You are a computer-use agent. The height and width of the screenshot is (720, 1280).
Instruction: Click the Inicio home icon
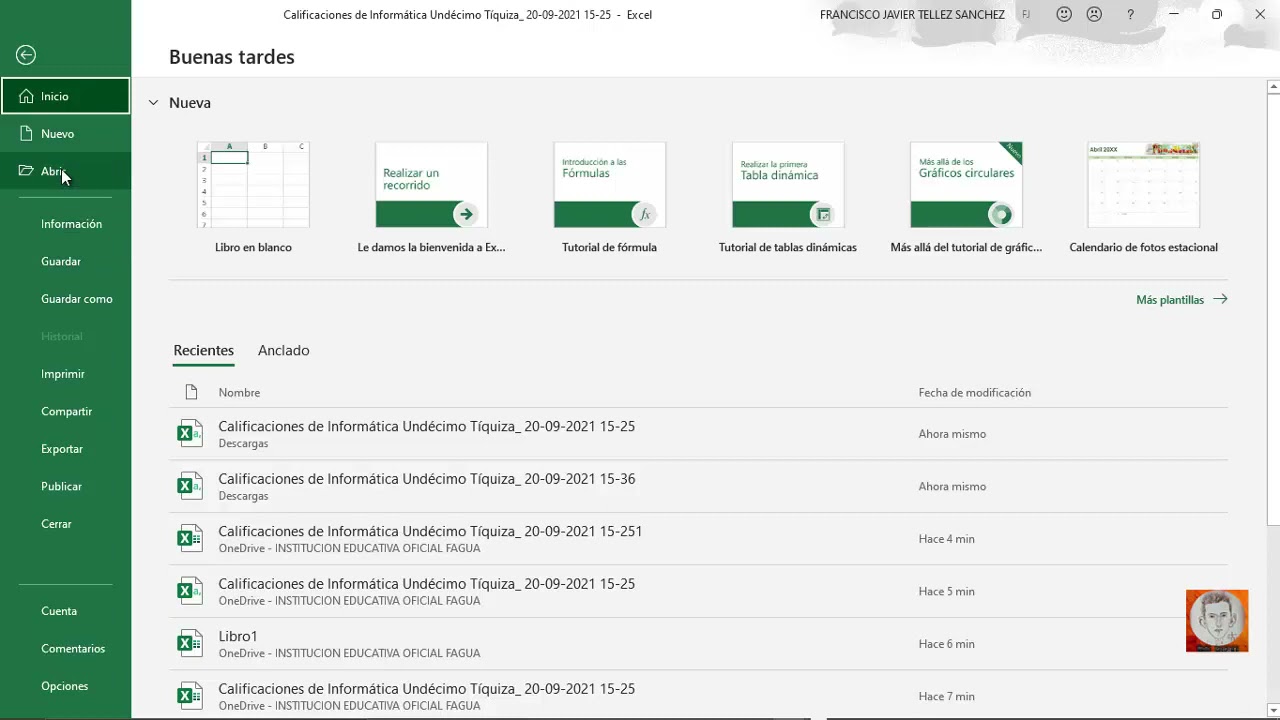pyautogui.click(x=26, y=96)
